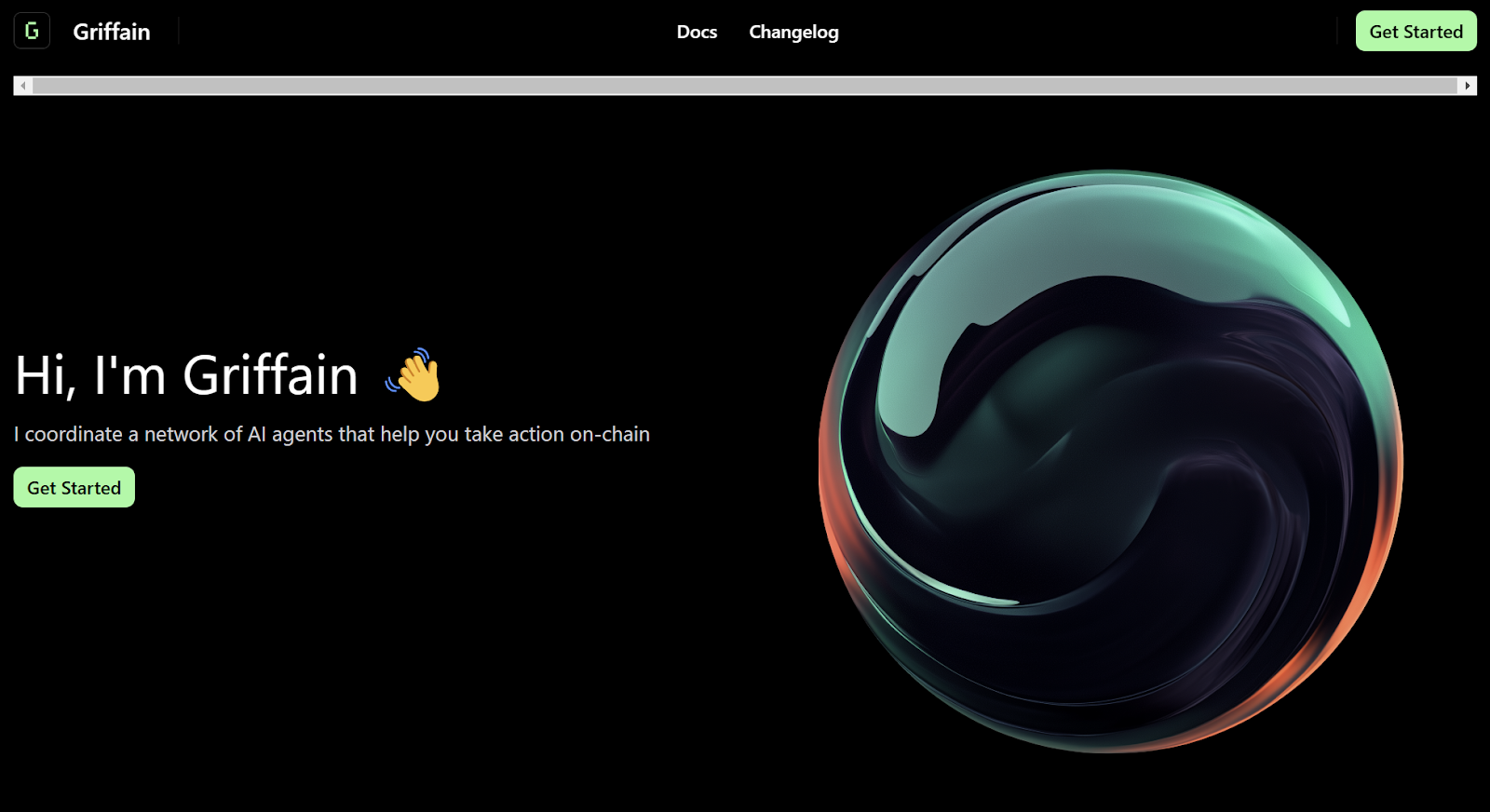This screenshot has height=812, width=1490.
Task: Click the glass sphere graphic
Action: pyautogui.click(x=1111, y=461)
